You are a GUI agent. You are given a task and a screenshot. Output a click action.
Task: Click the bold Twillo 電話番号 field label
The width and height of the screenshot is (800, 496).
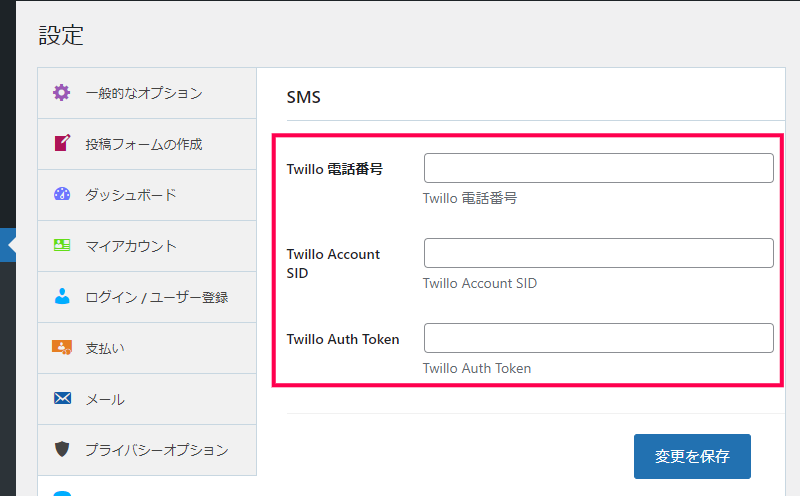335,169
